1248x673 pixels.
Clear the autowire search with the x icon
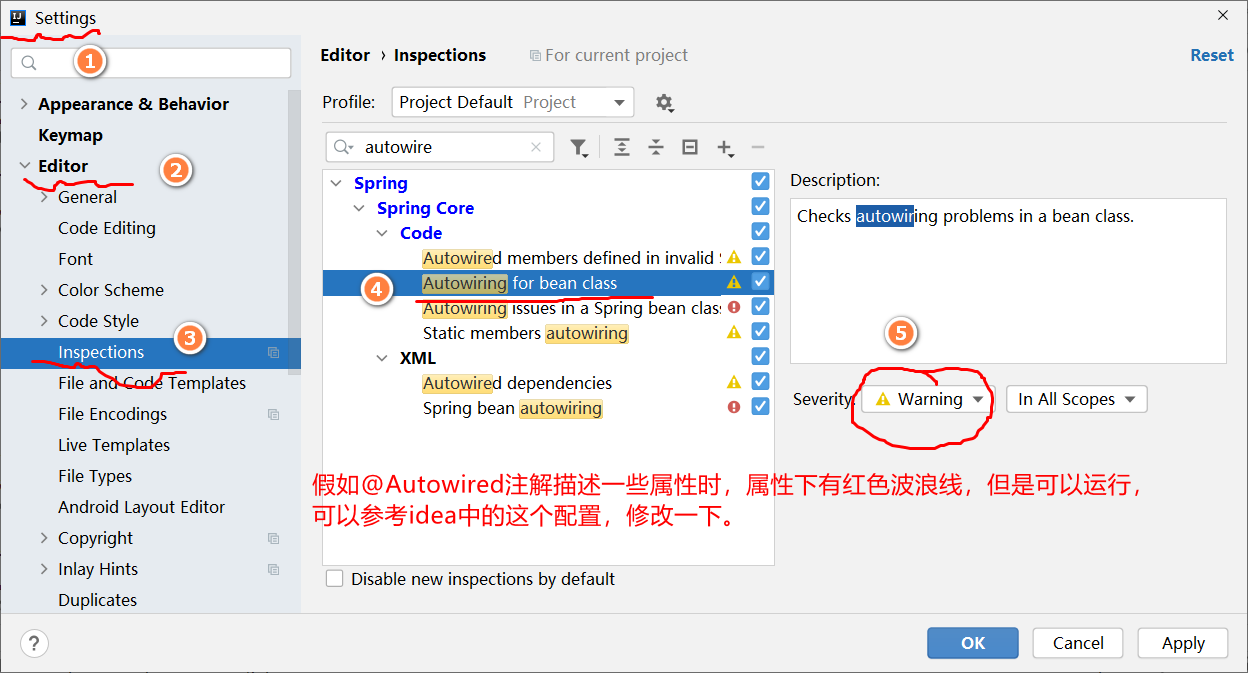(x=537, y=147)
